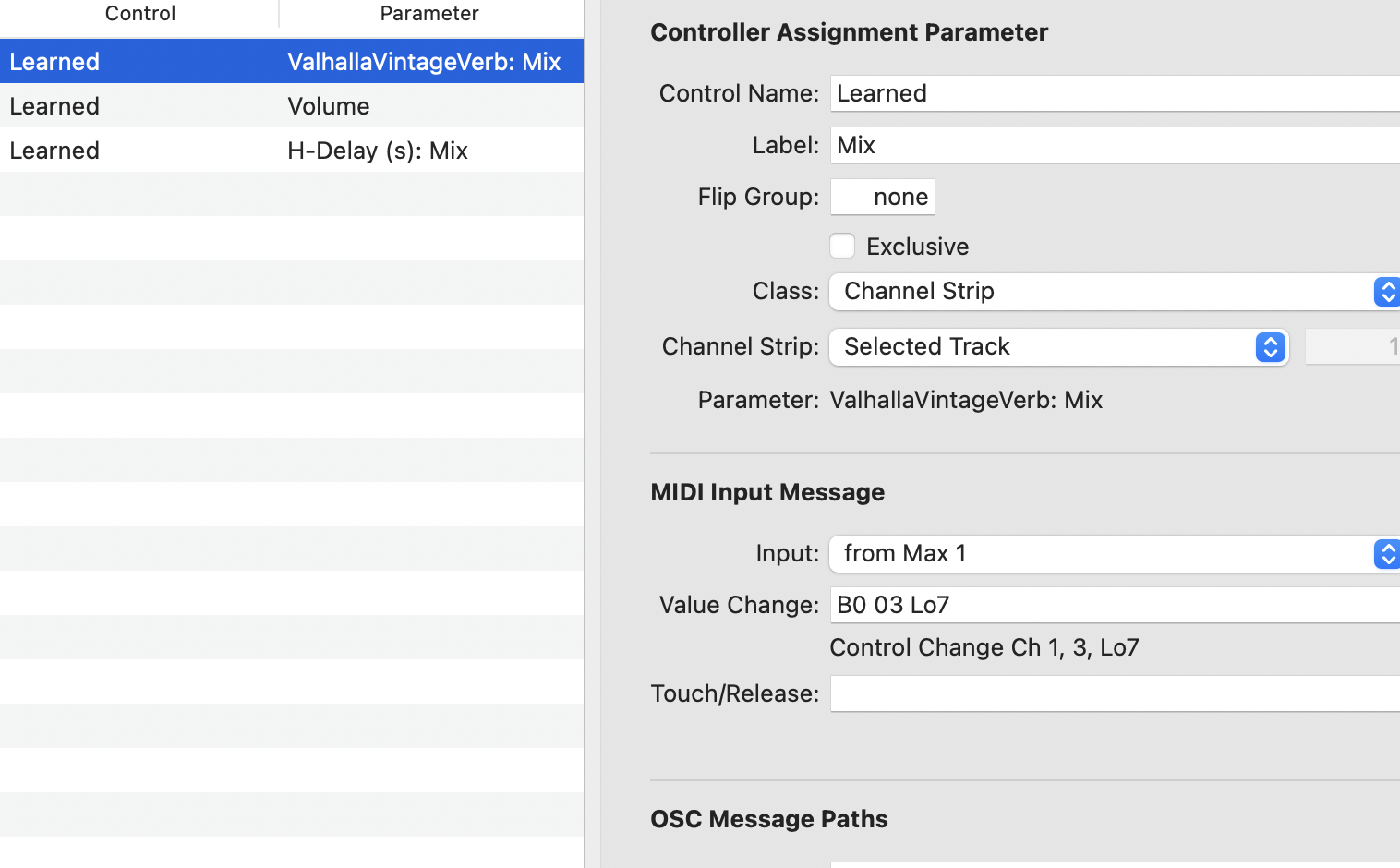Click the first empty row in assignment list
The height and width of the screenshot is (868, 1400).
point(292,195)
